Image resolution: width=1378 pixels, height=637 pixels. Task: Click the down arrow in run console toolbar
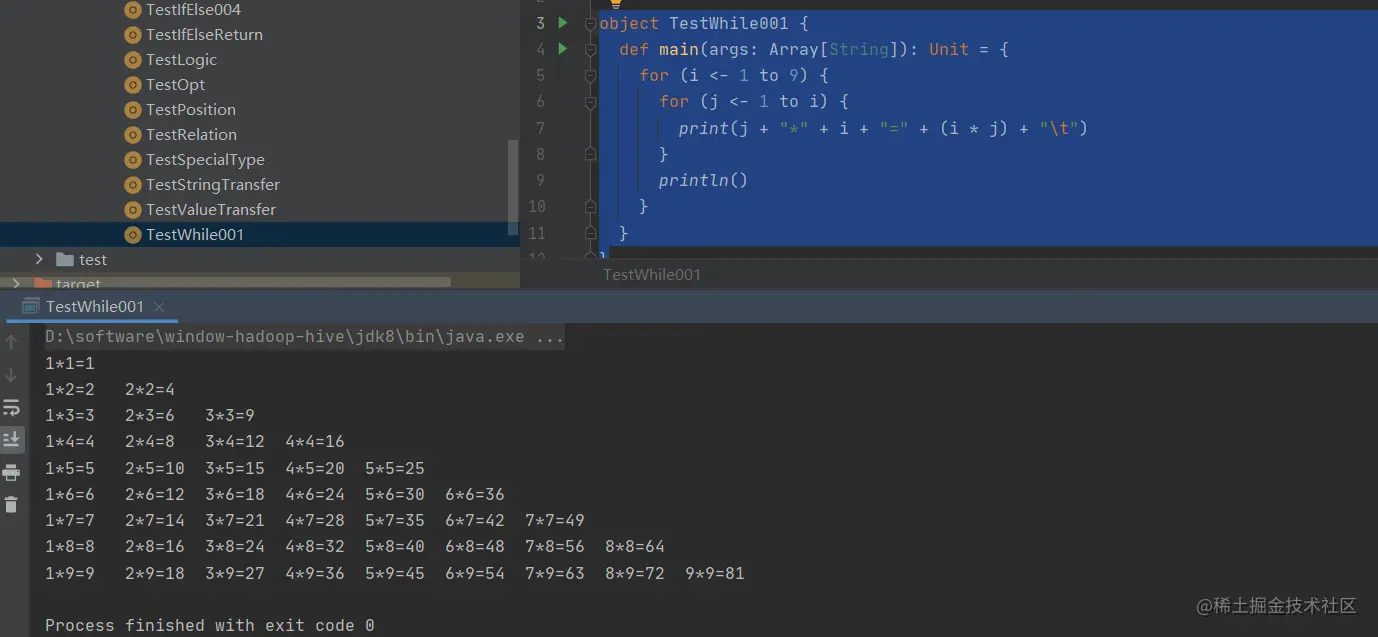[x=12, y=375]
